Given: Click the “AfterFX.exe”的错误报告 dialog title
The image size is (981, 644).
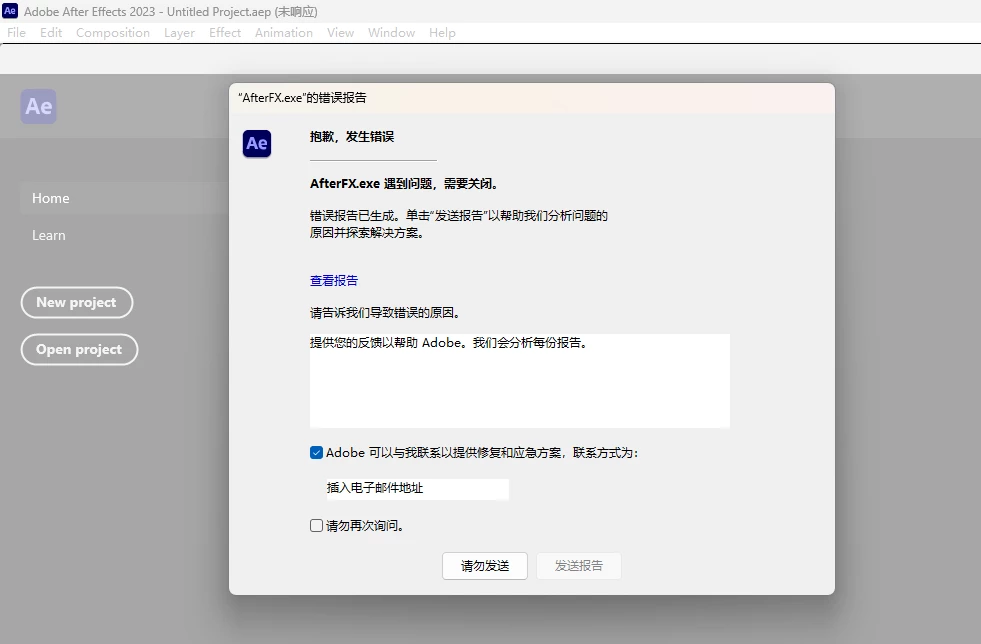Looking at the screenshot, I should coord(302,98).
